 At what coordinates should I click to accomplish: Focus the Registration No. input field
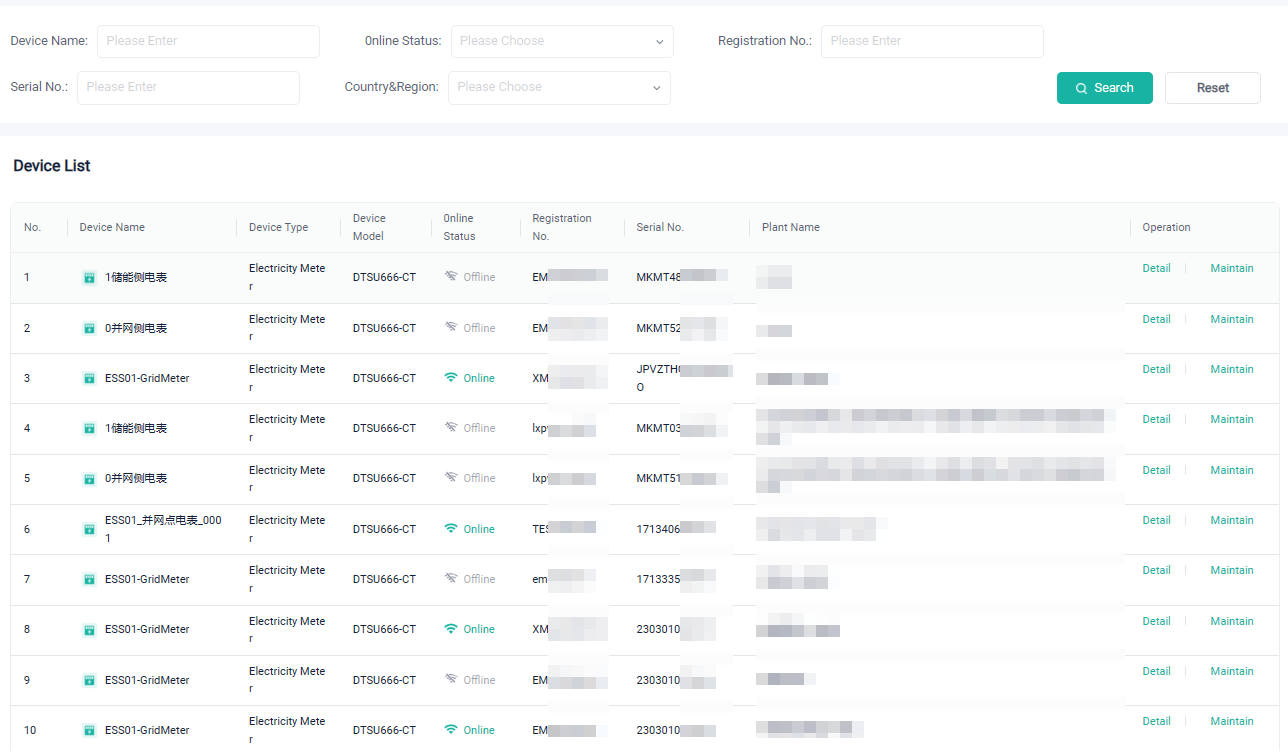(x=932, y=41)
